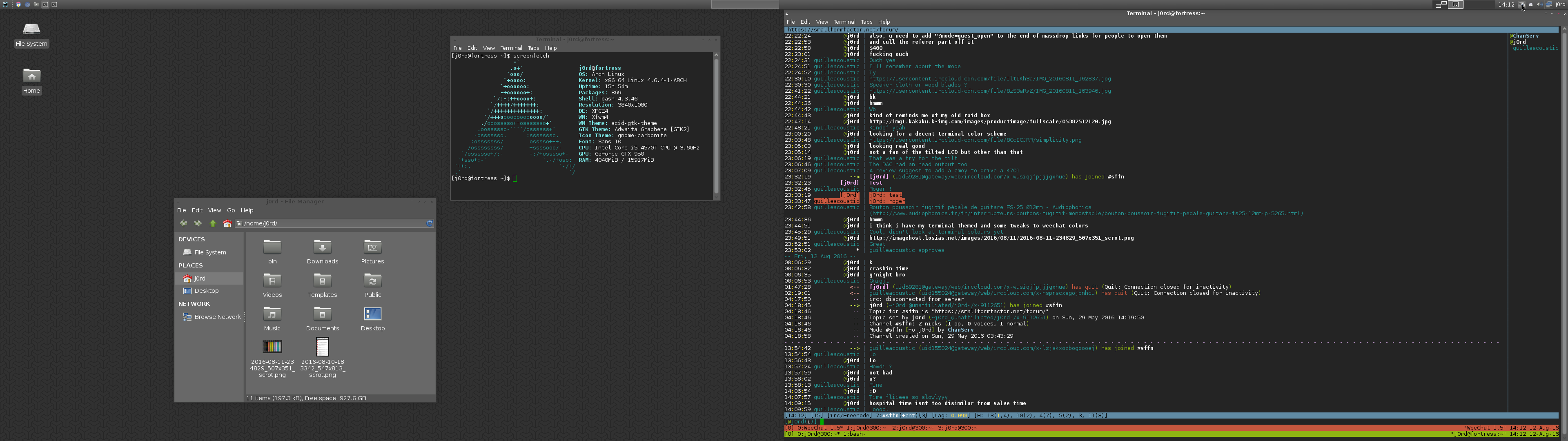Open the network connection tray icon
Screen dimensions: 1568x441
click(x=1548, y=4)
